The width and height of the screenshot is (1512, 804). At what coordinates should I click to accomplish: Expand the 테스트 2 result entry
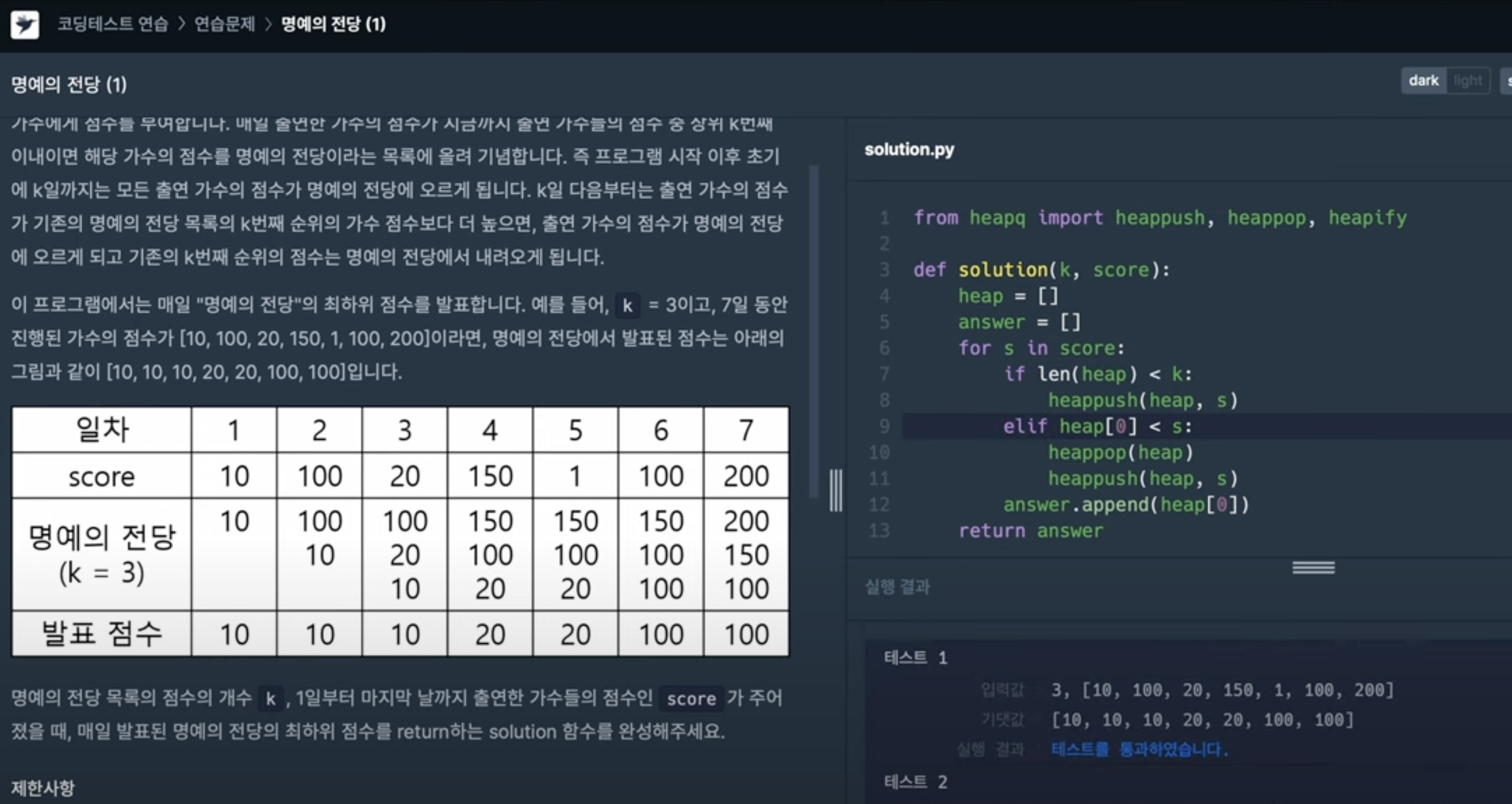coord(916,782)
